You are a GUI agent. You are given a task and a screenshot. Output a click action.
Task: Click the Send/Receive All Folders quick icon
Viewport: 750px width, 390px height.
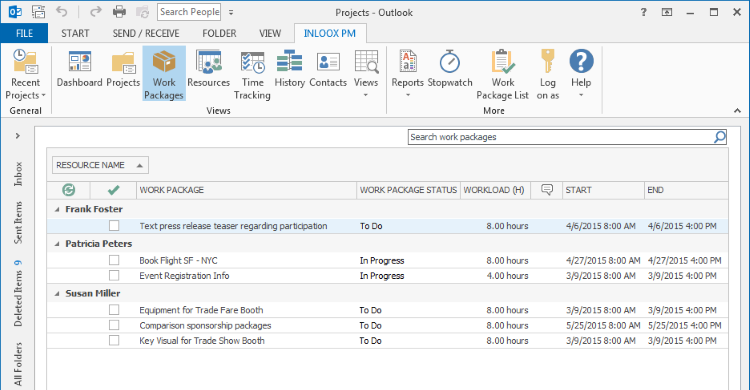coord(38,11)
